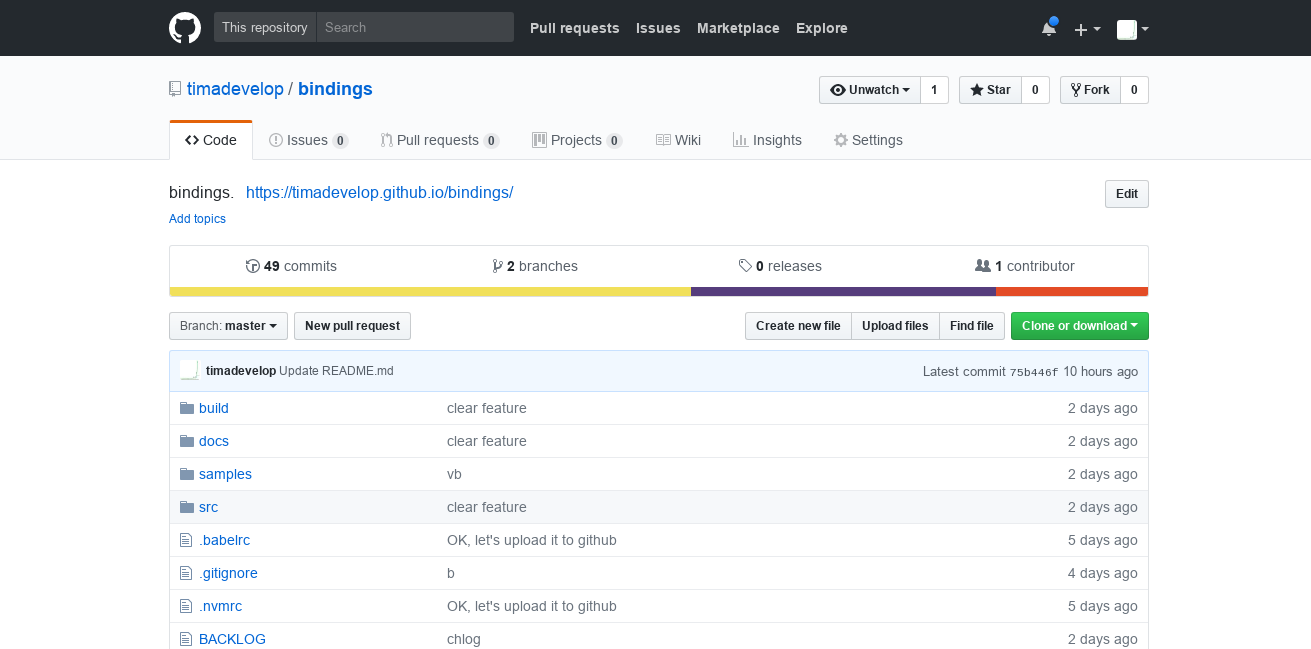
Task: Open the Wiki tab
Action: 678,140
